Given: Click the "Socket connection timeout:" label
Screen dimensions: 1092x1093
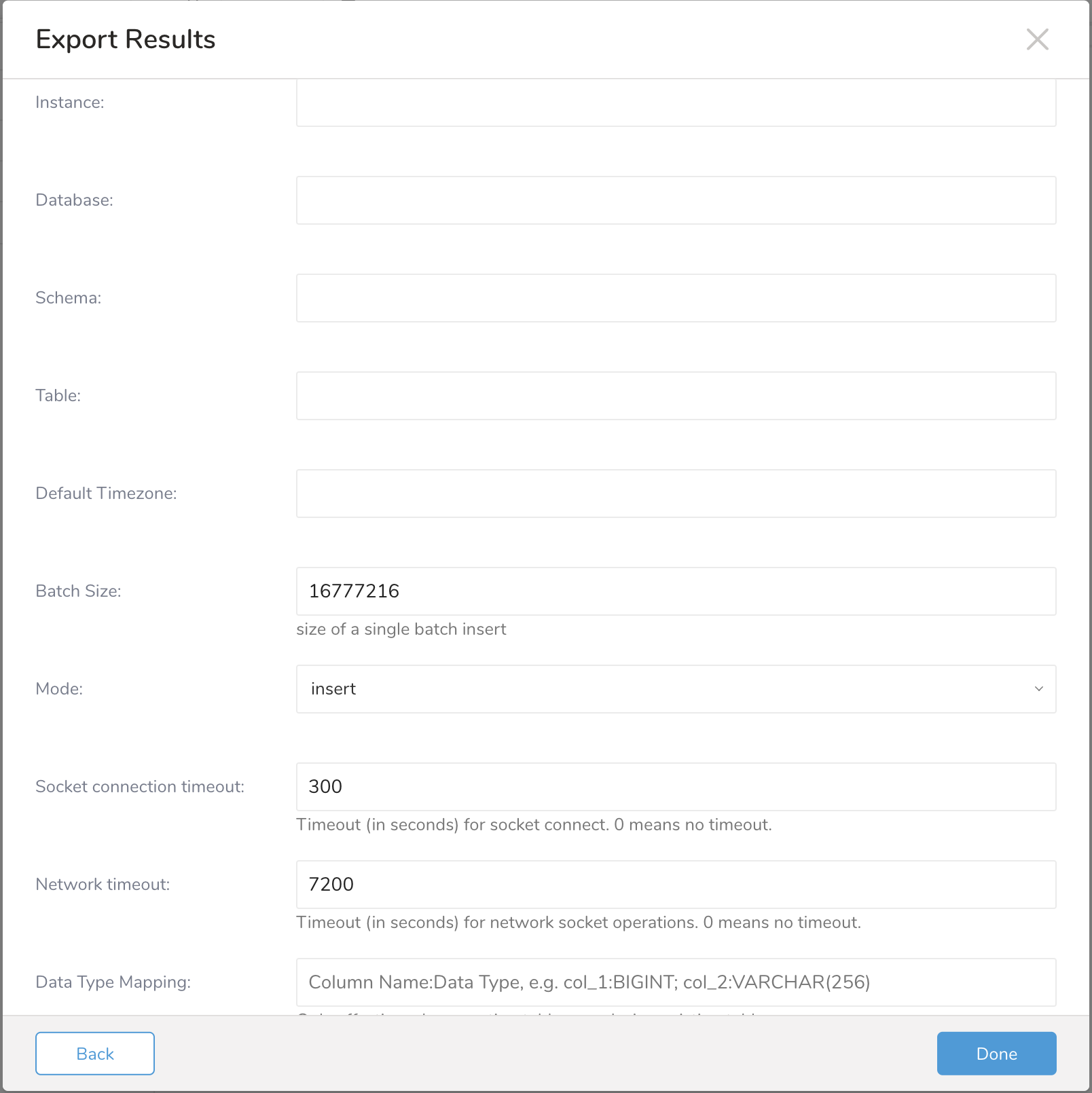Looking at the screenshot, I should pos(140,787).
